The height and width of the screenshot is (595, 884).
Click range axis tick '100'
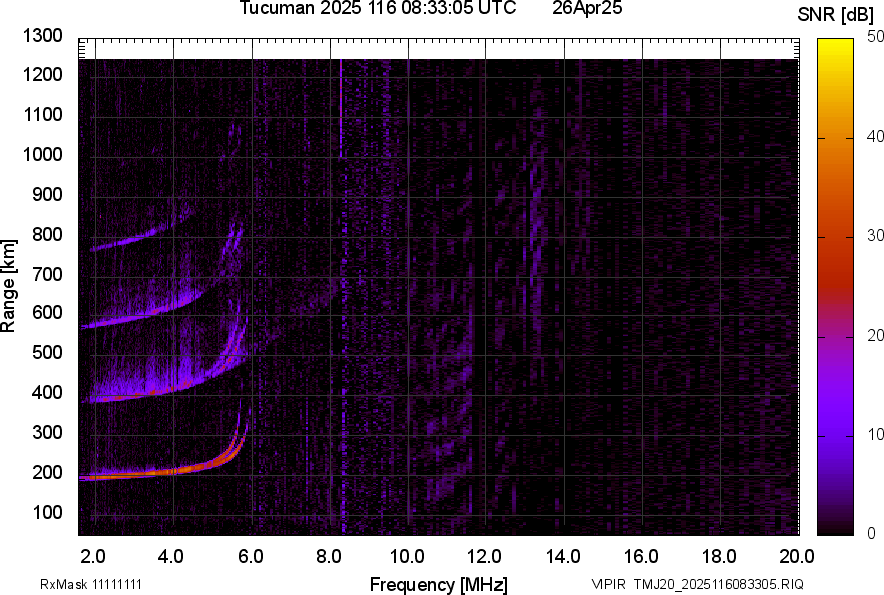pos(47,512)
